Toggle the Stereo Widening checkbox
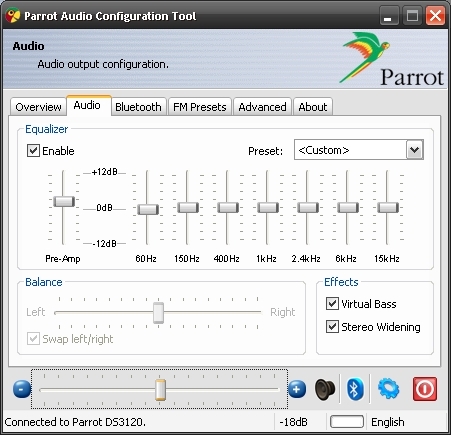This screenshot has height=435, width=451. 332,327
